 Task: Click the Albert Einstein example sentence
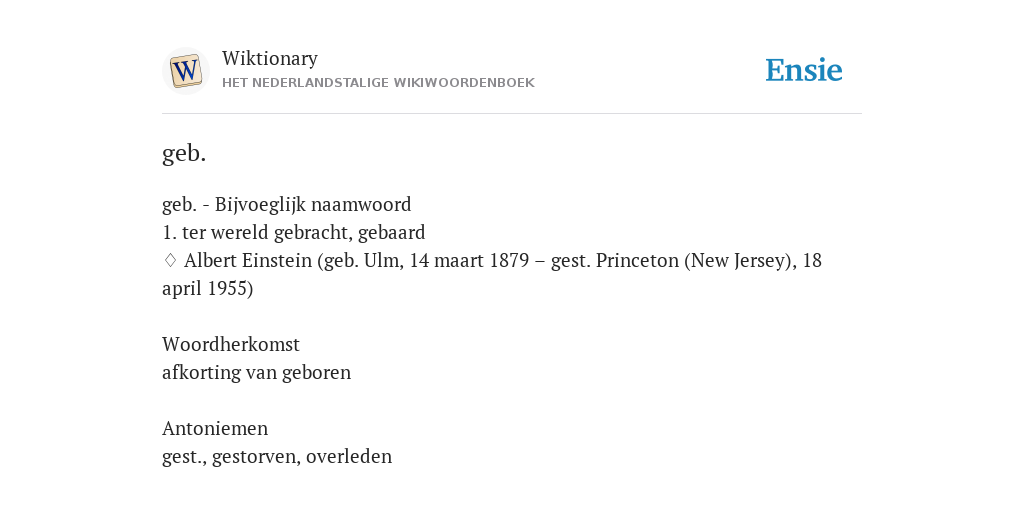492,274
